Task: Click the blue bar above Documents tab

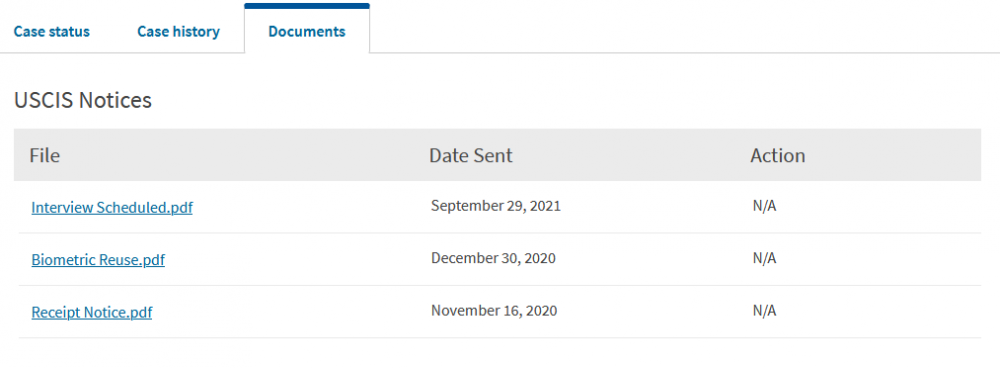Action: (x=307, y=6)
